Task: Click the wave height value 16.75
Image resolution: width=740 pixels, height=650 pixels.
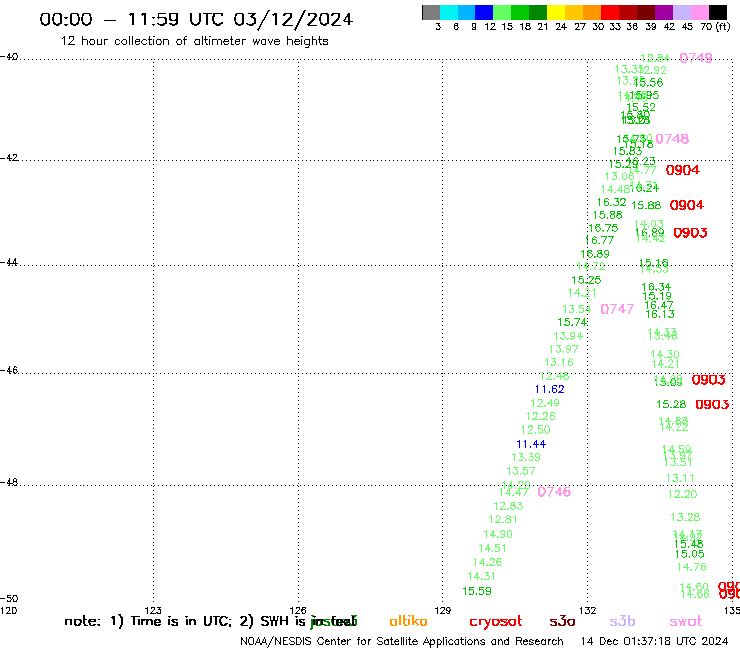Action: click(x=603, y=228)
